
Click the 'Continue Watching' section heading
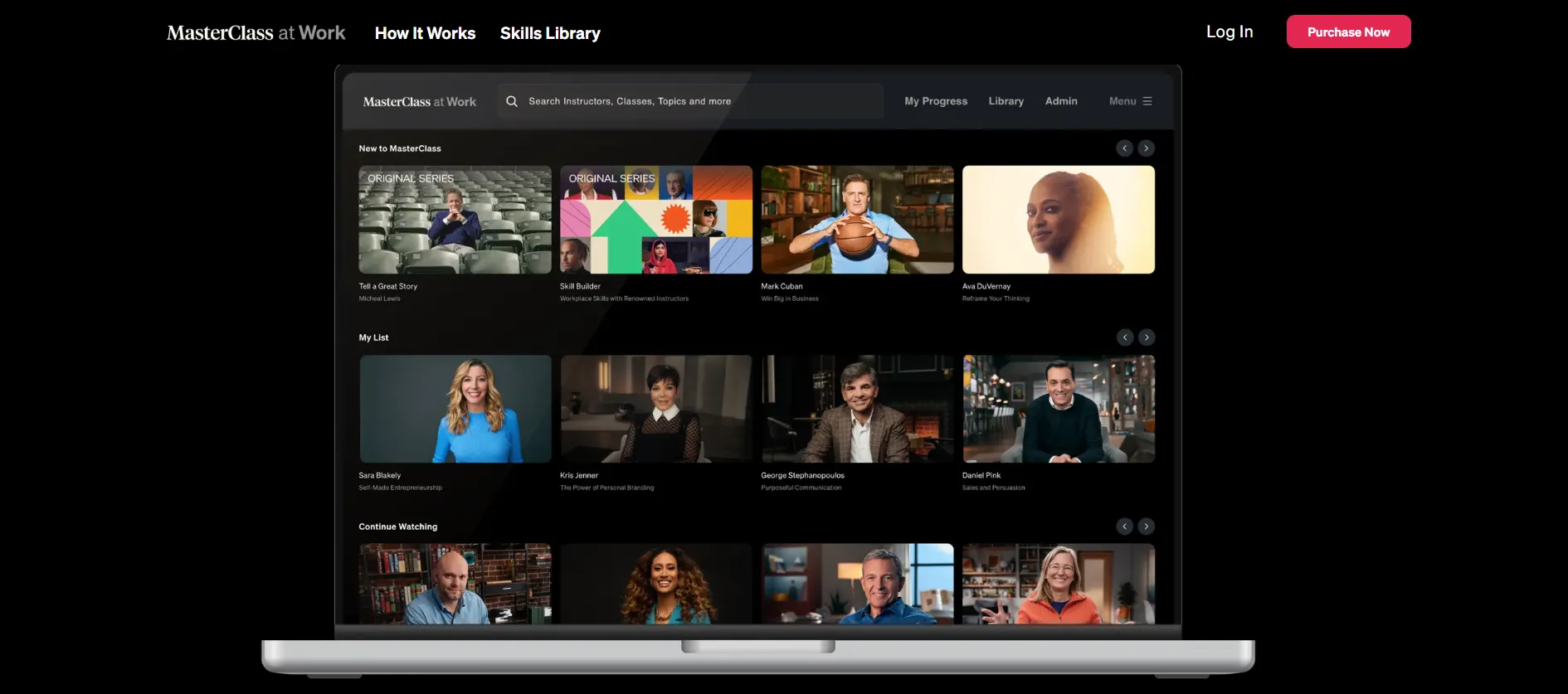[x=397, y=527]
